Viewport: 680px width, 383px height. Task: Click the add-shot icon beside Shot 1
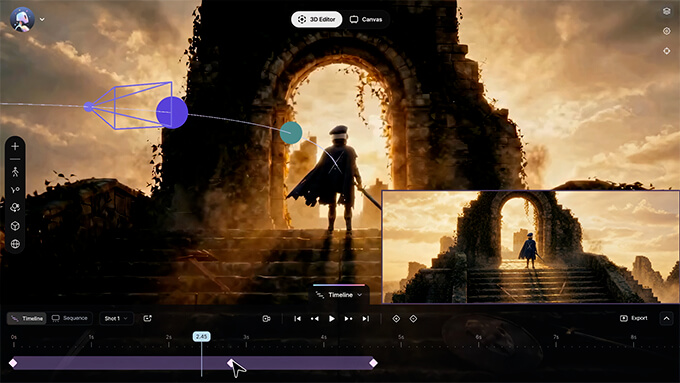click(147, 318)
